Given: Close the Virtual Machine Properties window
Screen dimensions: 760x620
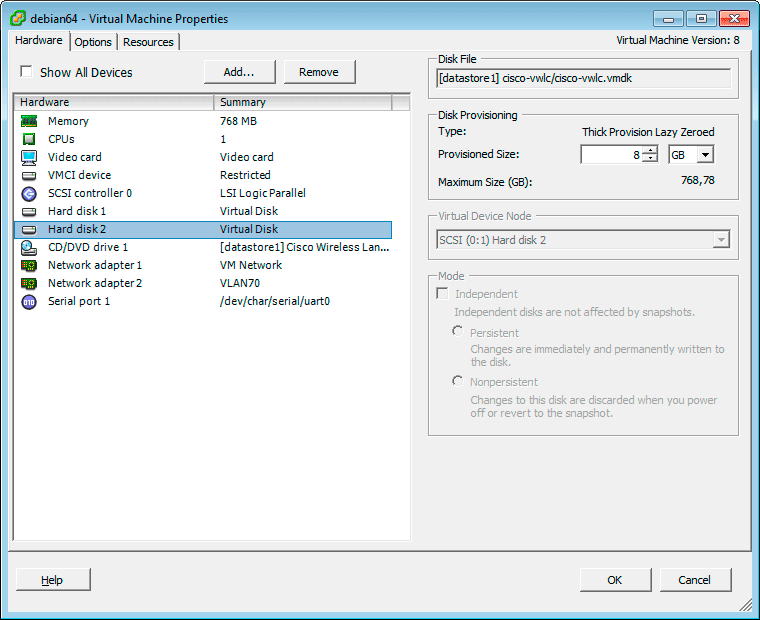Looking at the screenshot, I should click(734, 19).
